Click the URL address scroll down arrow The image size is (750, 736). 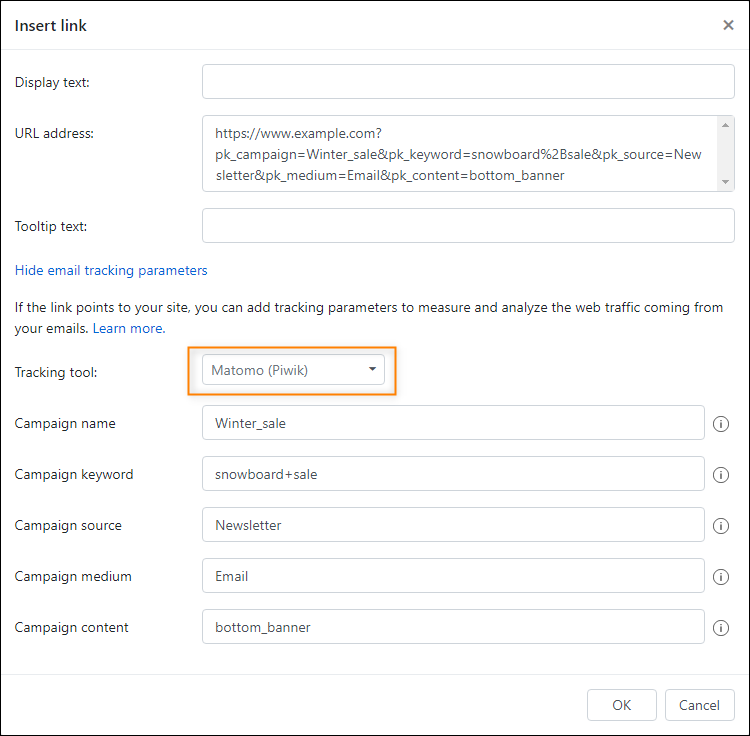pyautogui.click(x=725, y=182)
